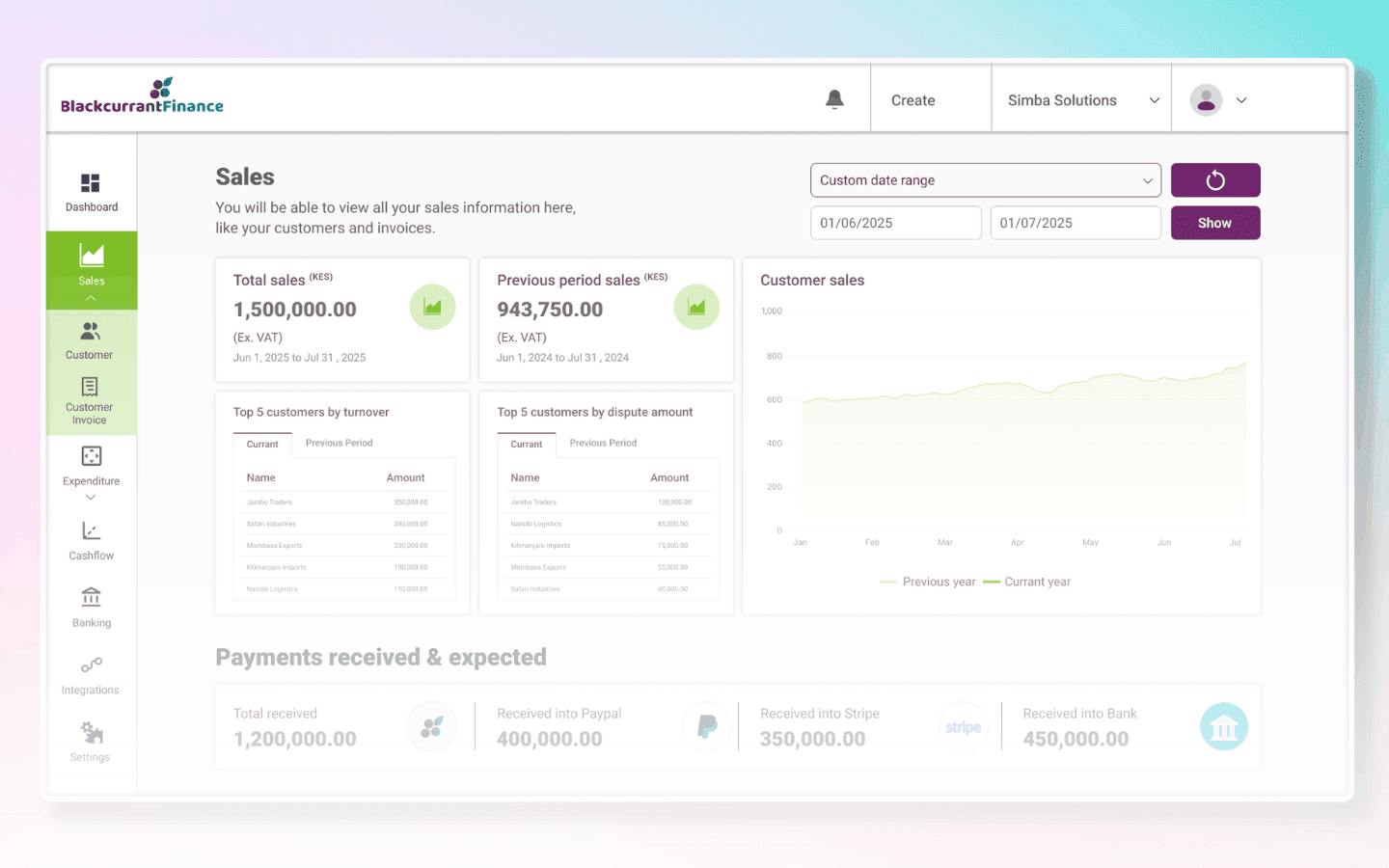Click the notifications bell icon
The image size is (1389, 868).
835,99
